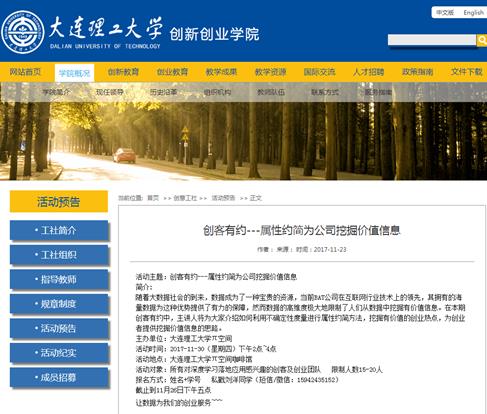Open the 成员招募 sidebar button

point(59,377)
